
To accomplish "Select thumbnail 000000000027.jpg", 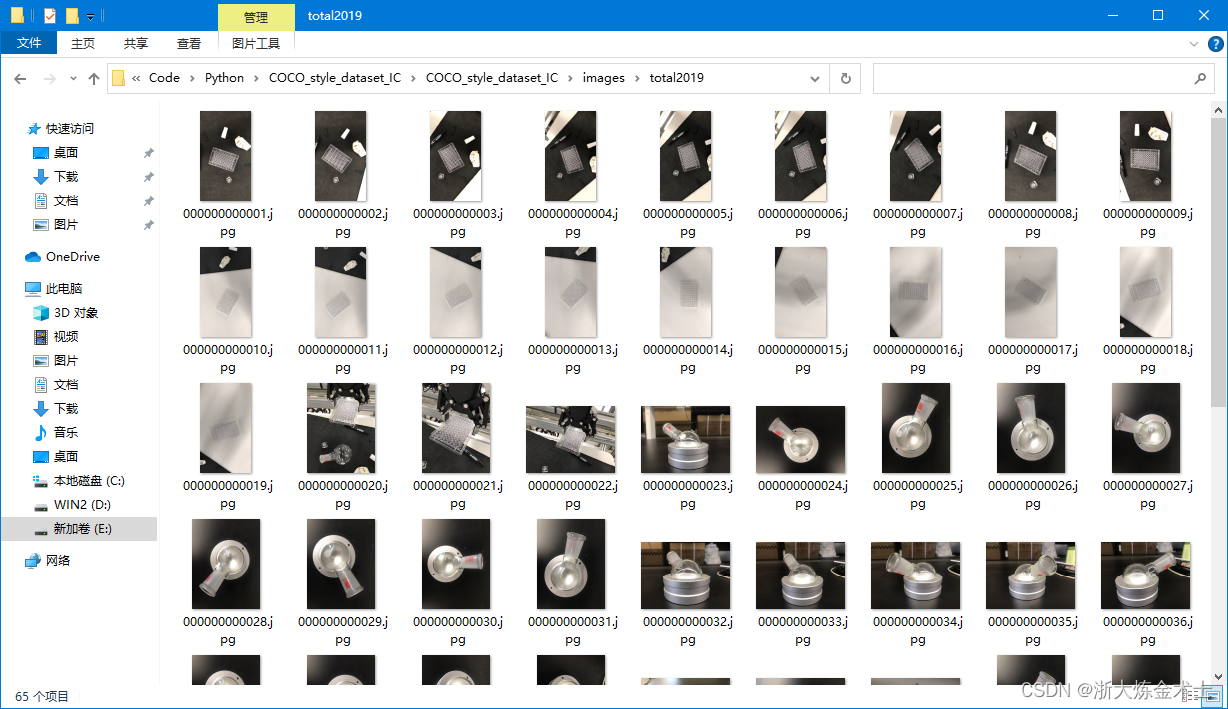I will [1146, 428].
